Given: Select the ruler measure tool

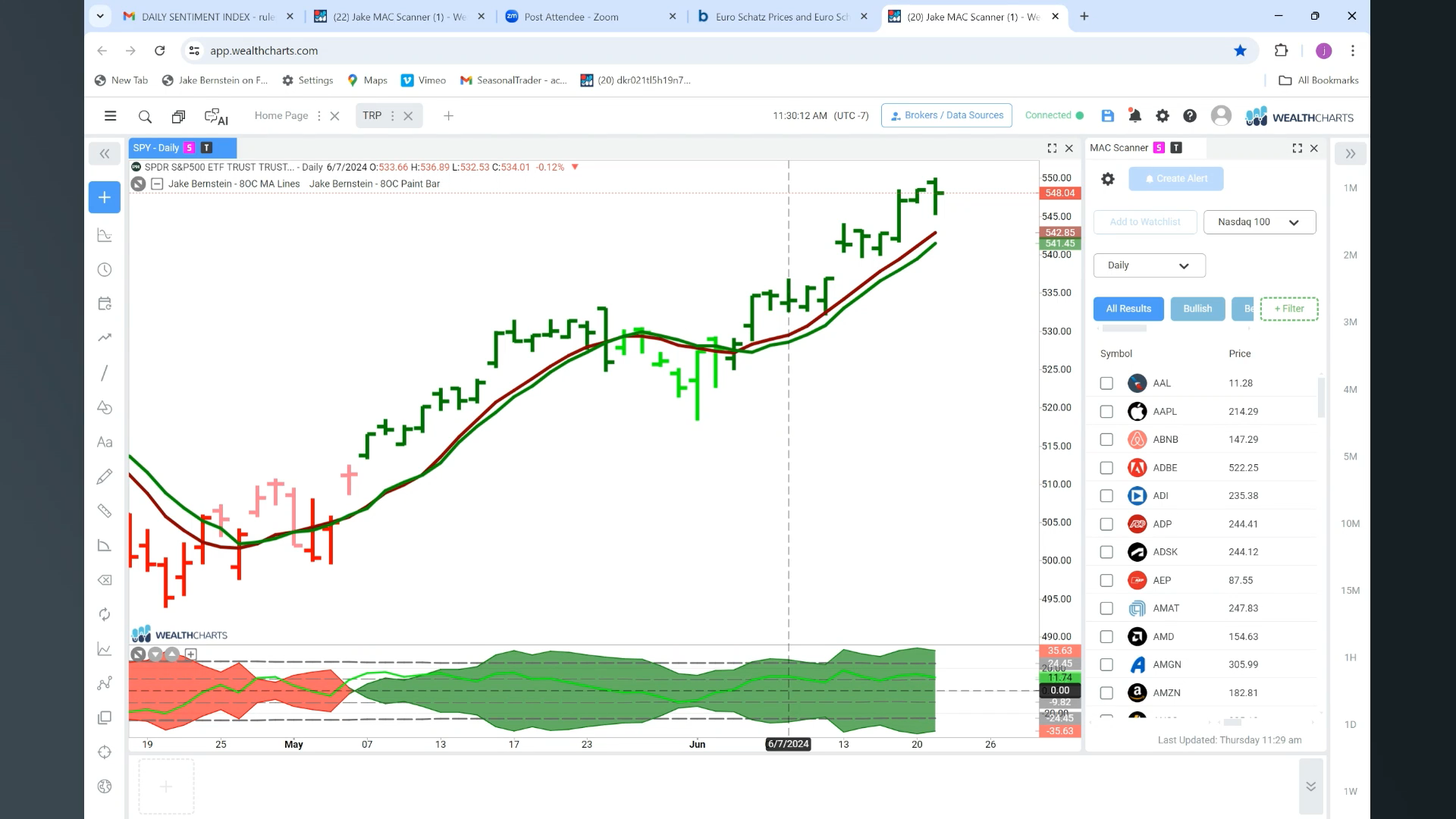Looking at the screenshot, I should coord(105,511).
